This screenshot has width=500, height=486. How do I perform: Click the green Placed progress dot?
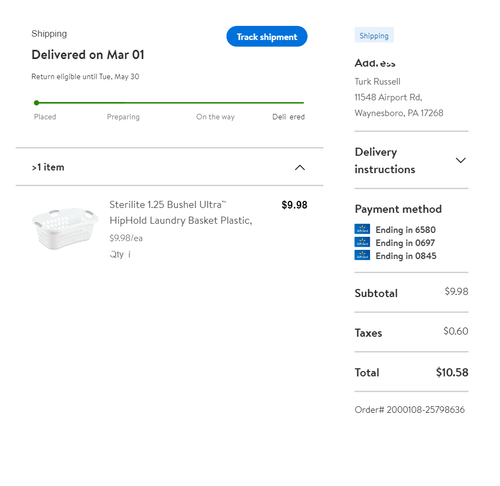coord(36,103)
